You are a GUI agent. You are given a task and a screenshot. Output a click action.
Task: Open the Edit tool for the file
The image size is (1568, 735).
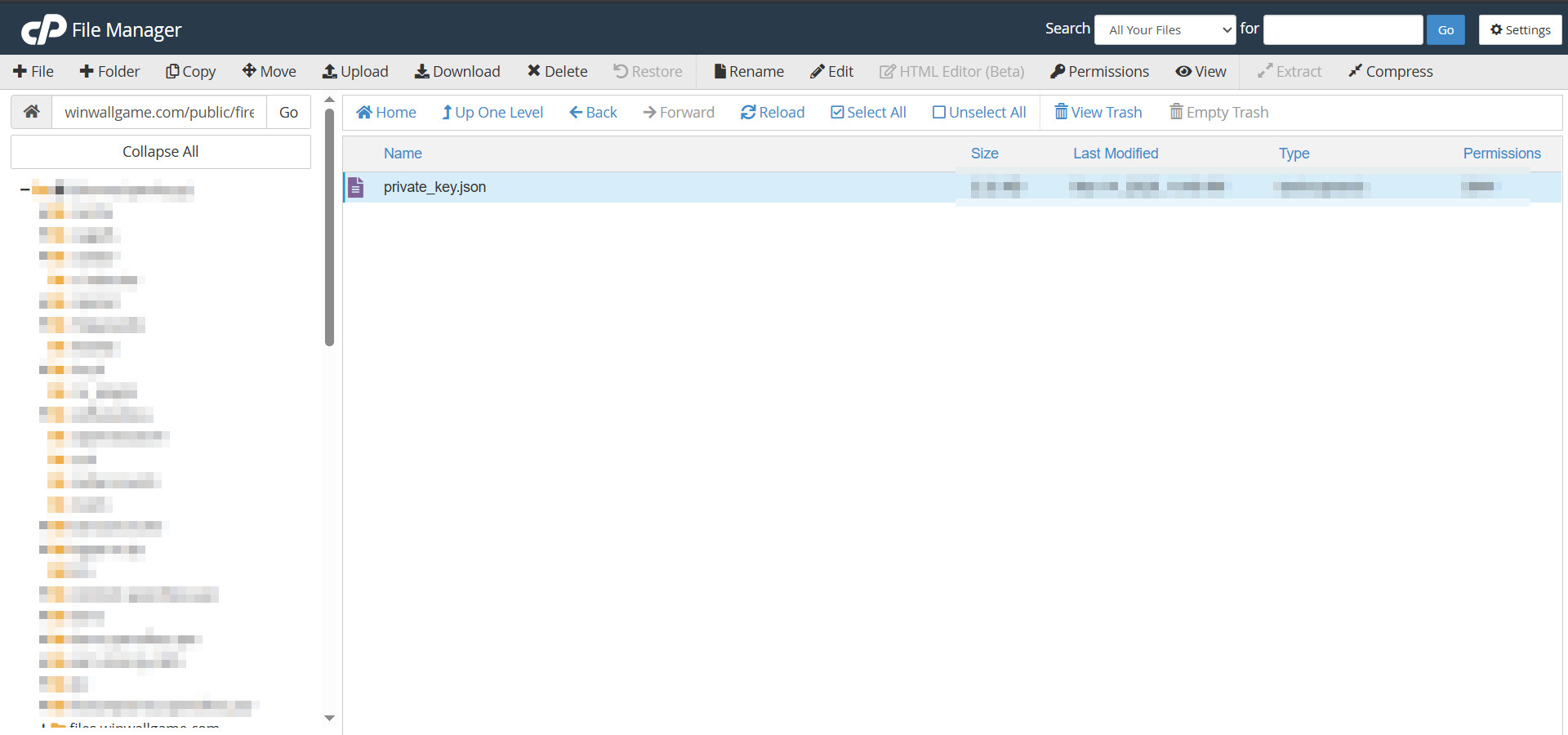831,71
